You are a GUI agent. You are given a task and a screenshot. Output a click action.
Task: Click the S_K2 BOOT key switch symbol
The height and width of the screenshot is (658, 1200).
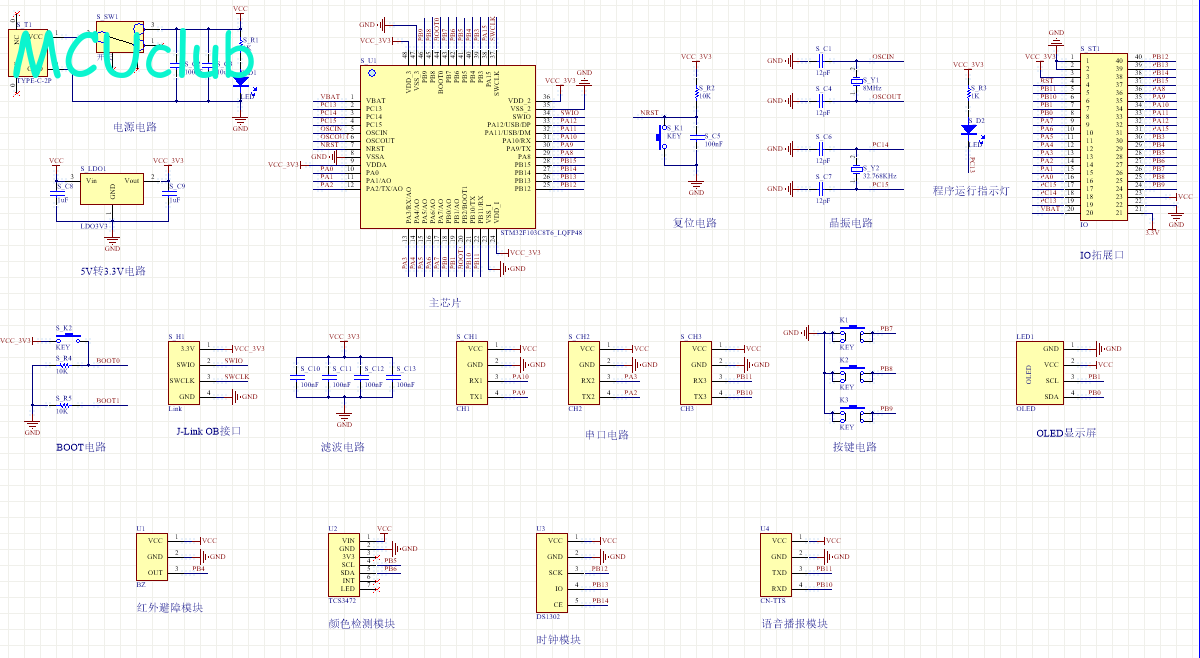pos(66,339)
